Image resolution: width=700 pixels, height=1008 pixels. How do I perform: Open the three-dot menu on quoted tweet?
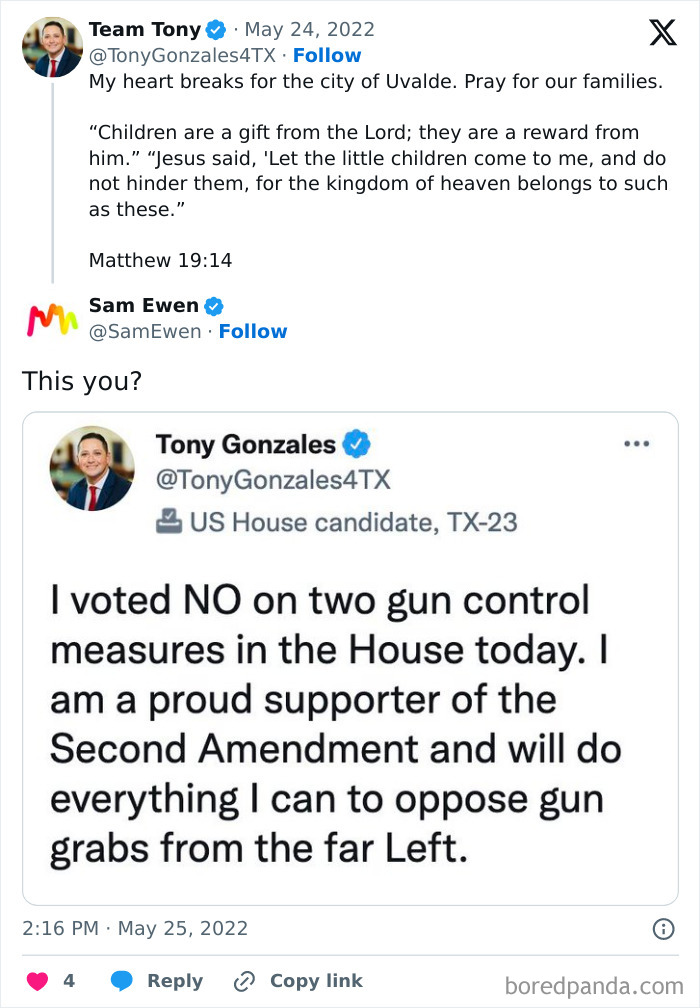point(636,443)
